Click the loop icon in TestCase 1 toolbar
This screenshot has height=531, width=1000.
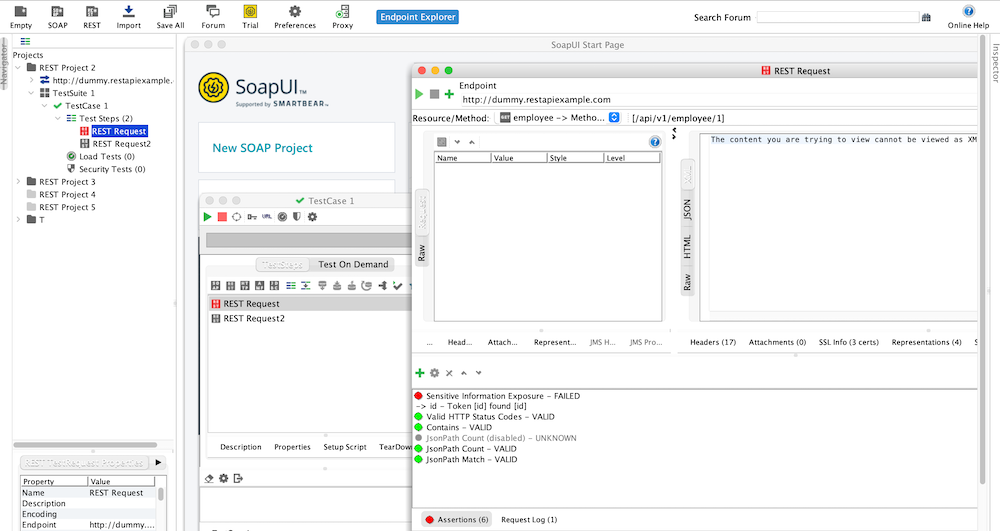pos(237,217)
